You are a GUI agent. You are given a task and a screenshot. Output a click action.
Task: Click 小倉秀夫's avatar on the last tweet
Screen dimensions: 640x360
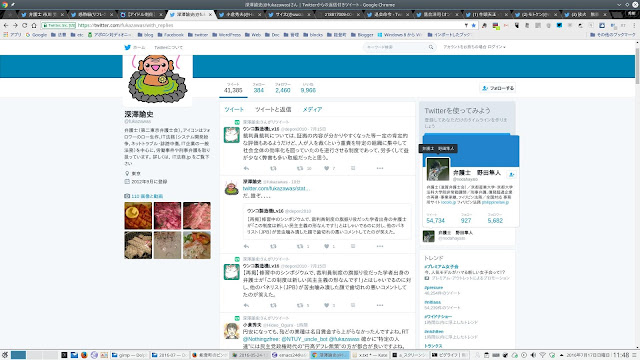coord(231,331)
